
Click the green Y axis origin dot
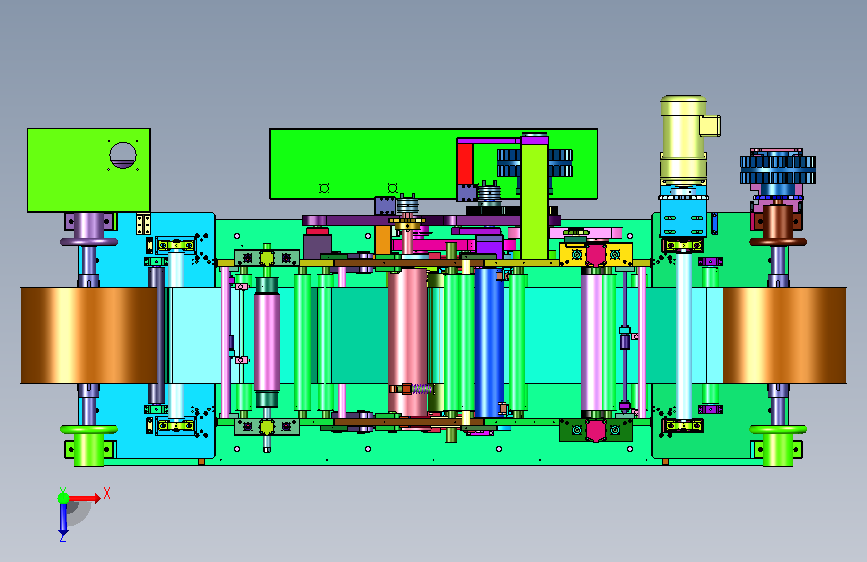(x=64, y=498)
